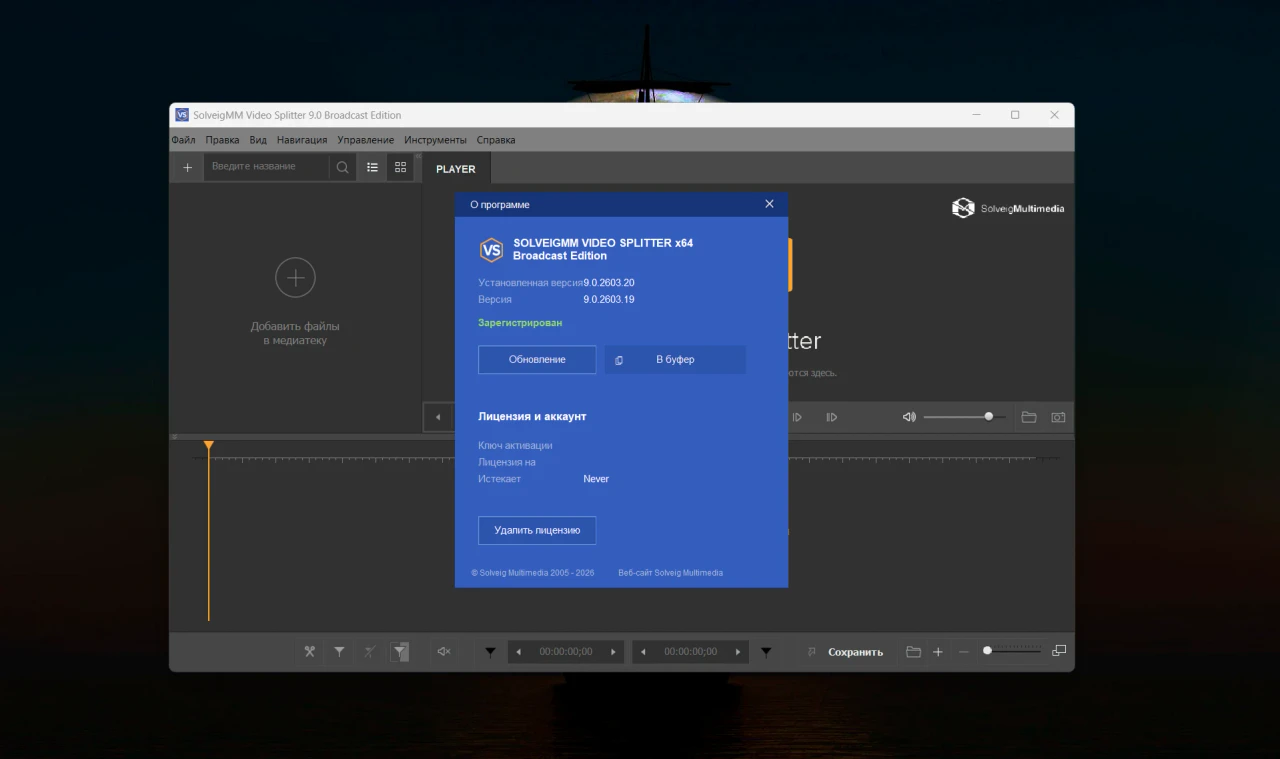Image resolution: width=1280 pixels, height=759 pixels.
Task: Click the Обновление button
Action: click(537, 360)
